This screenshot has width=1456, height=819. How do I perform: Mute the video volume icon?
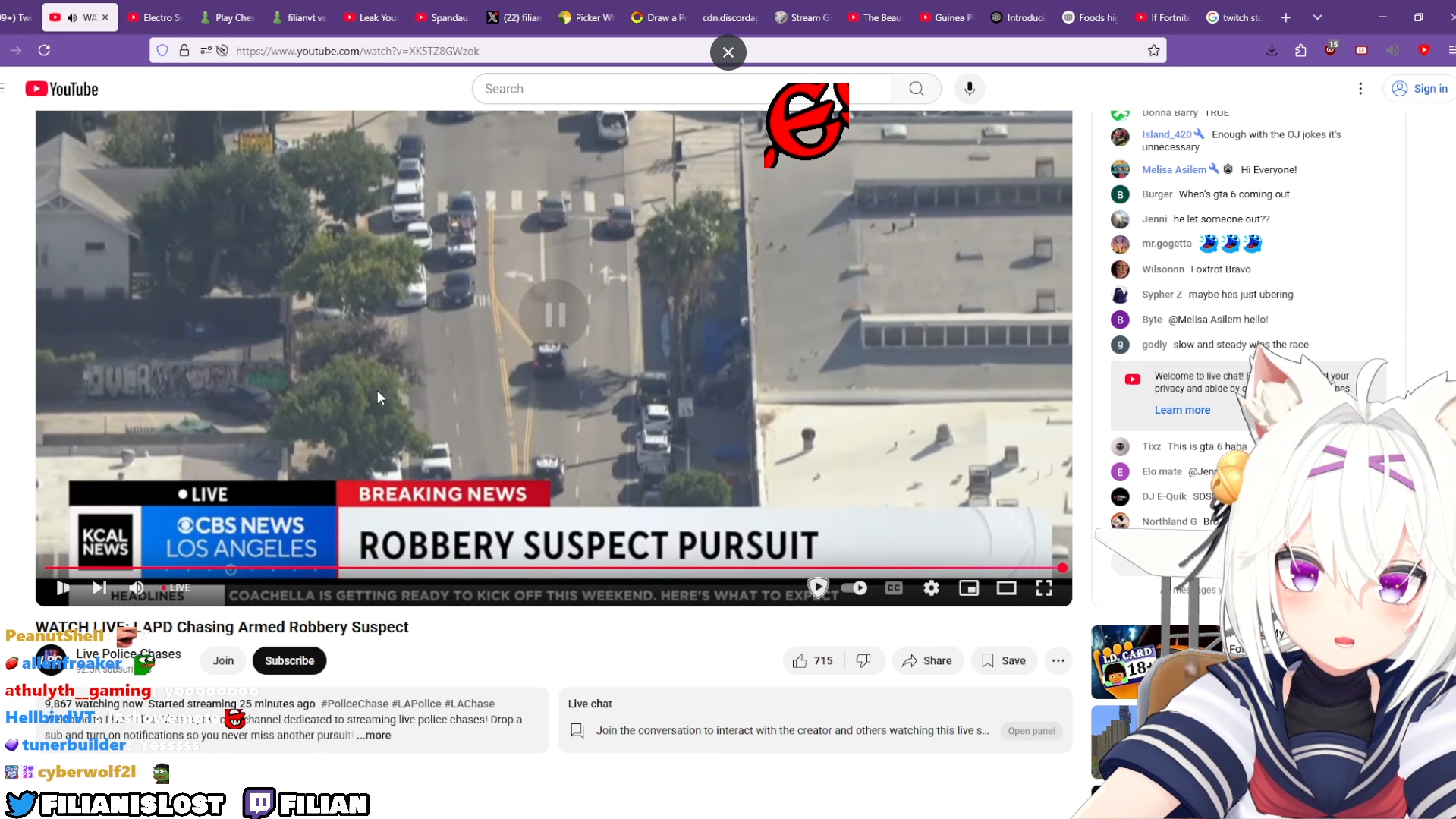tap(137, 587)
